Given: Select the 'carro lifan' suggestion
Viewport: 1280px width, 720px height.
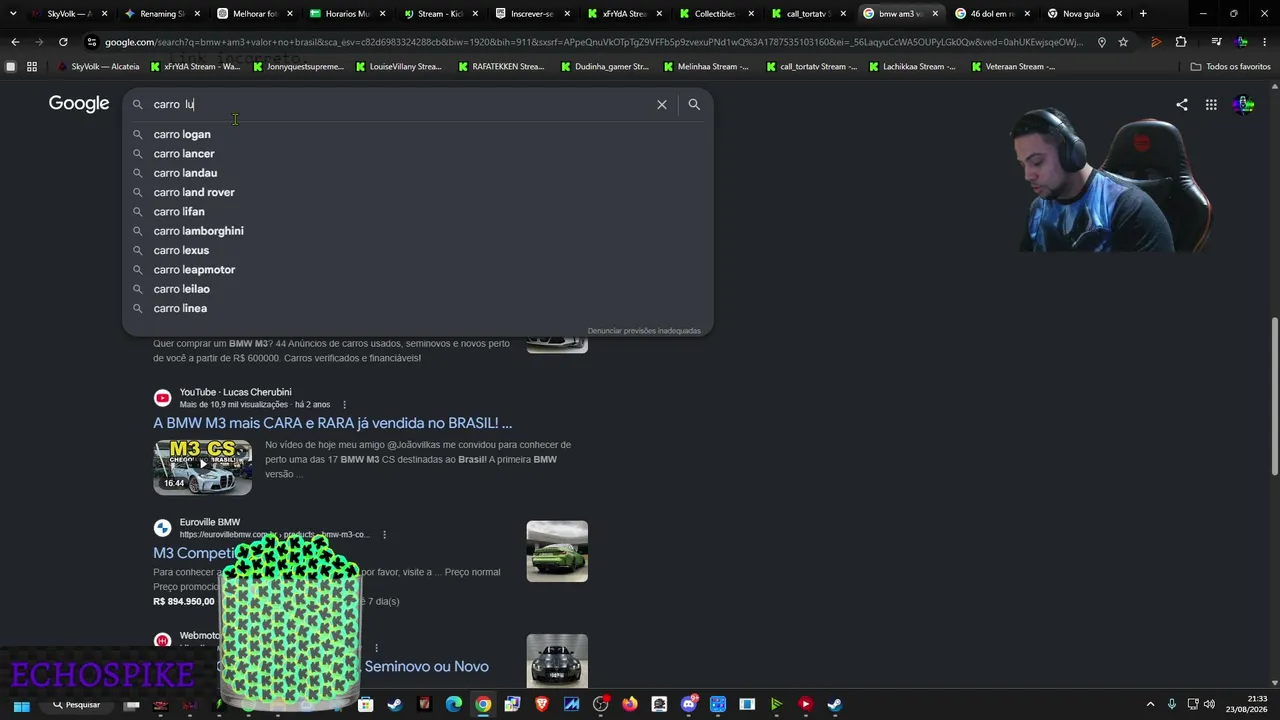Looking at the screenshot, I should pyautogui.click(x=417, y=212).
